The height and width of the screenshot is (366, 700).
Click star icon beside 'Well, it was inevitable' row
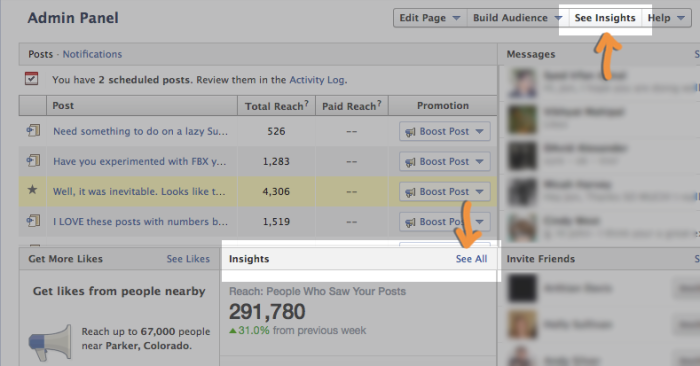tap(32, 190)
